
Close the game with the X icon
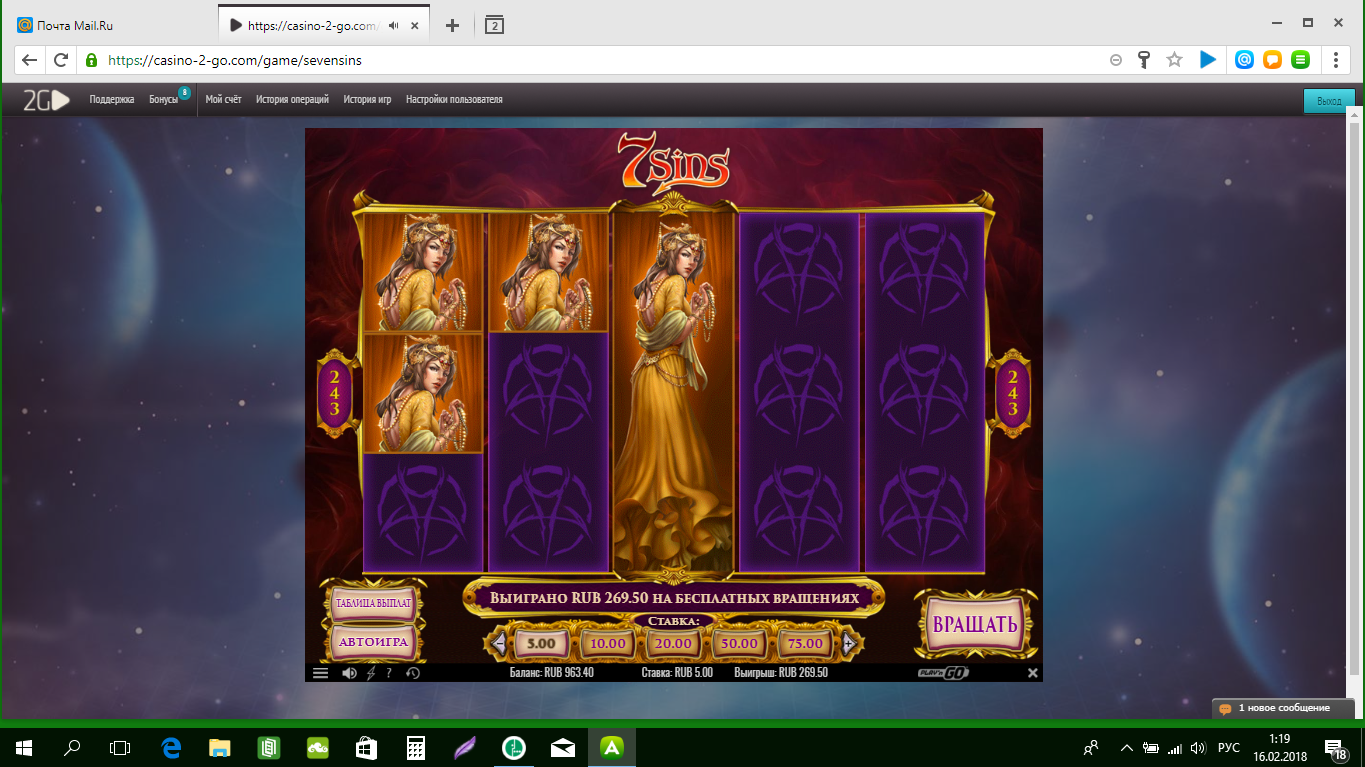(x=1033, y=673)
